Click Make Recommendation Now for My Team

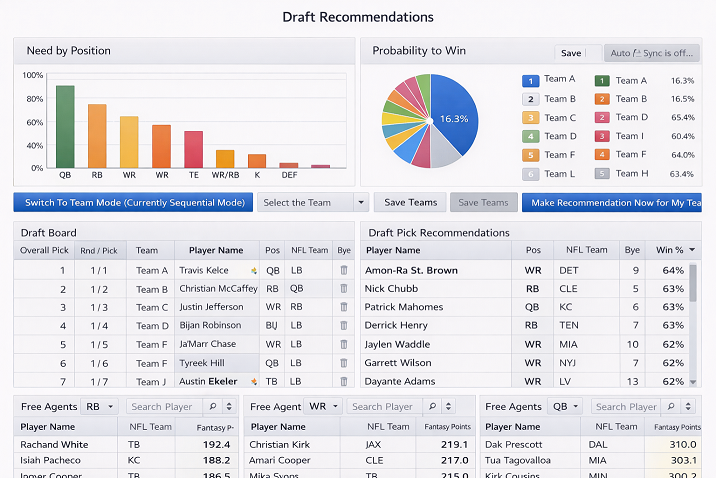(x=612, y=202)
